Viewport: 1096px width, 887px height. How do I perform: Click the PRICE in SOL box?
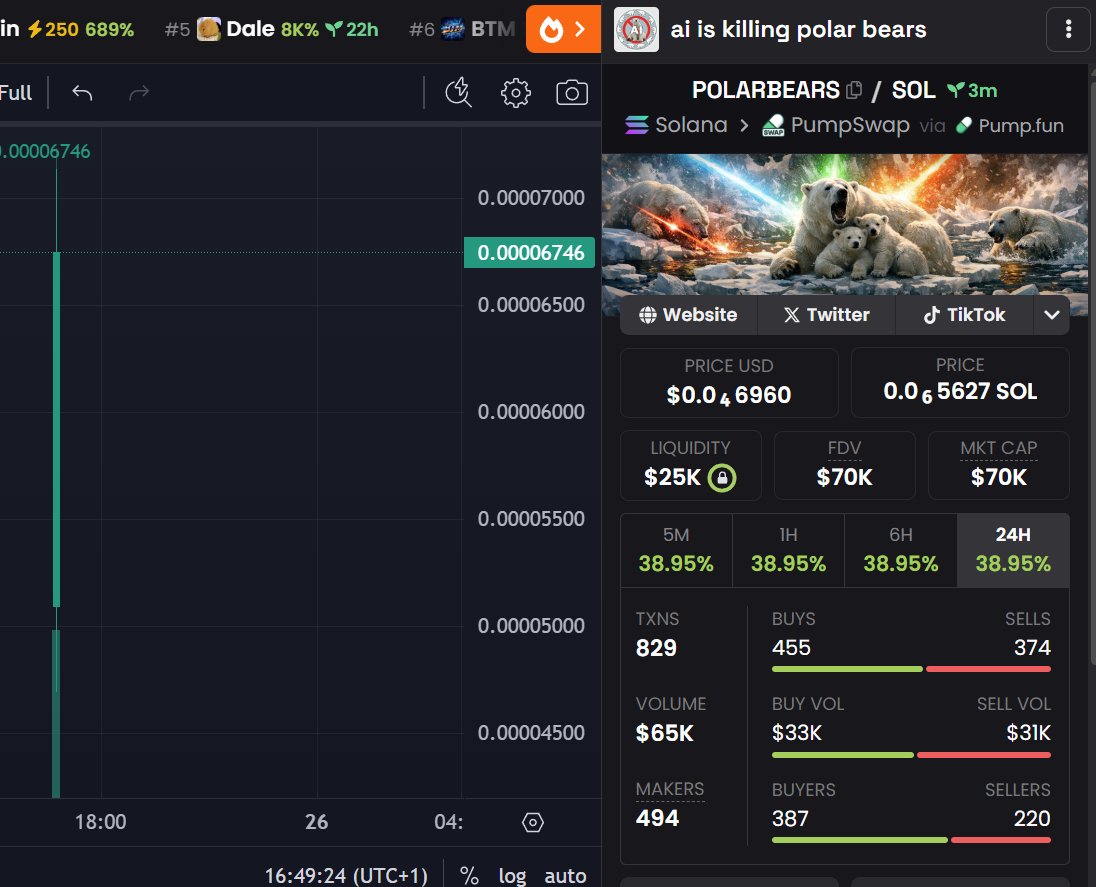(960, 382)
